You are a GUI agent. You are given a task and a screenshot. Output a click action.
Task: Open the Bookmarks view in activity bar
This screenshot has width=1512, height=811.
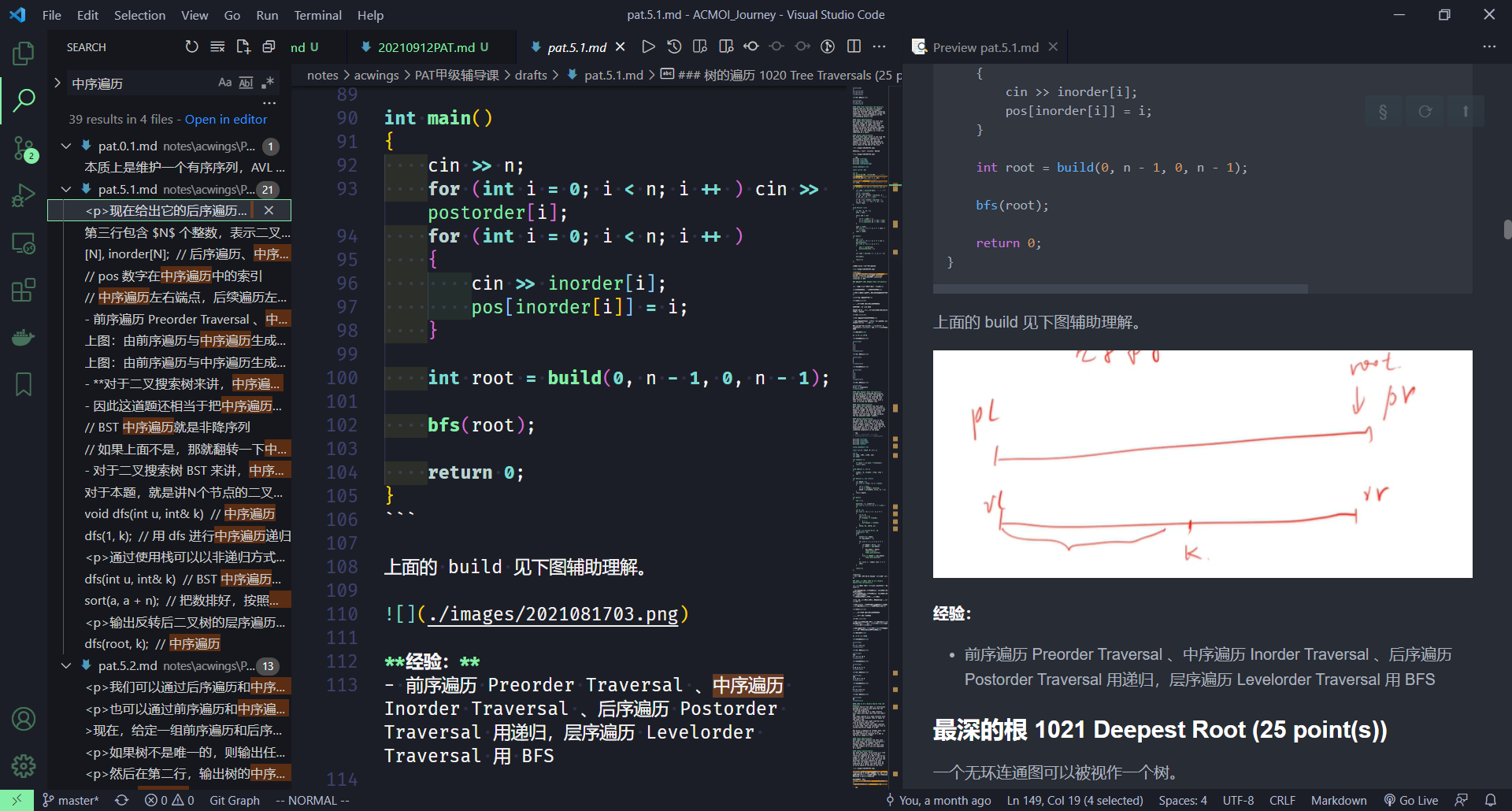coord(24,384)
